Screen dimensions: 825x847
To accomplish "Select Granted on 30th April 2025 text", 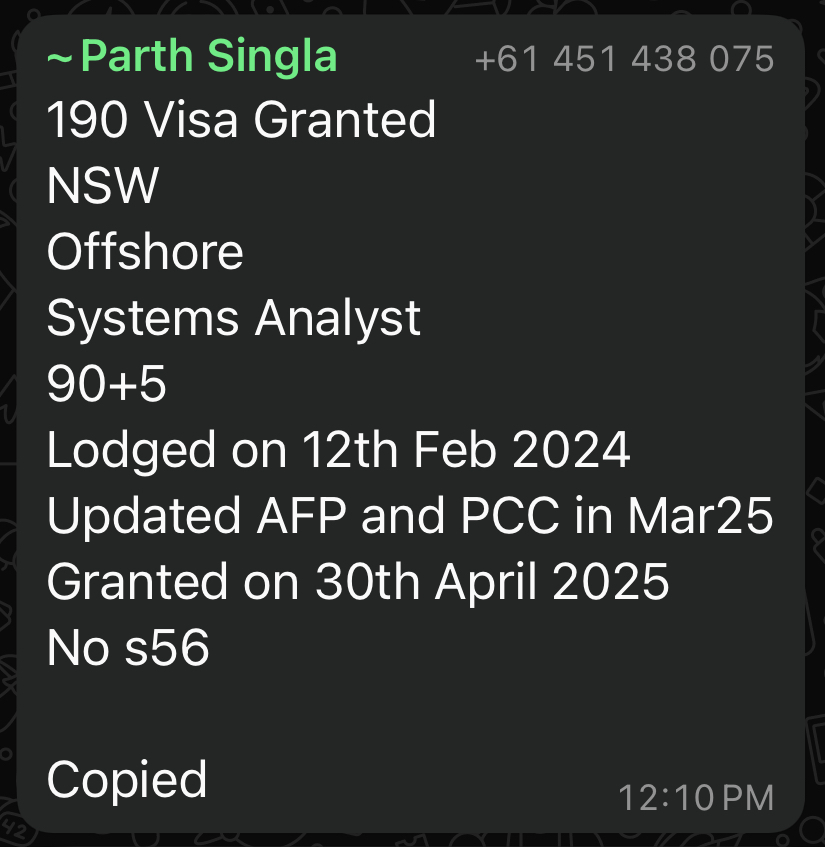I will [358, 583].
